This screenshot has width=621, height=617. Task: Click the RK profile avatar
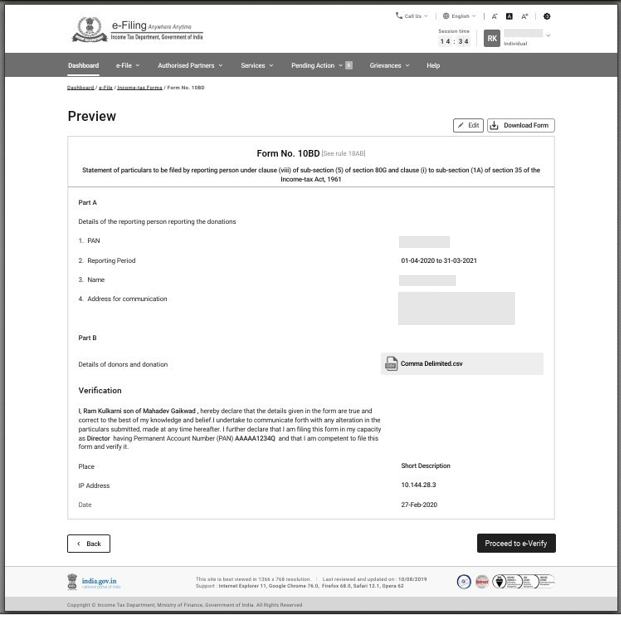(492, 38)
